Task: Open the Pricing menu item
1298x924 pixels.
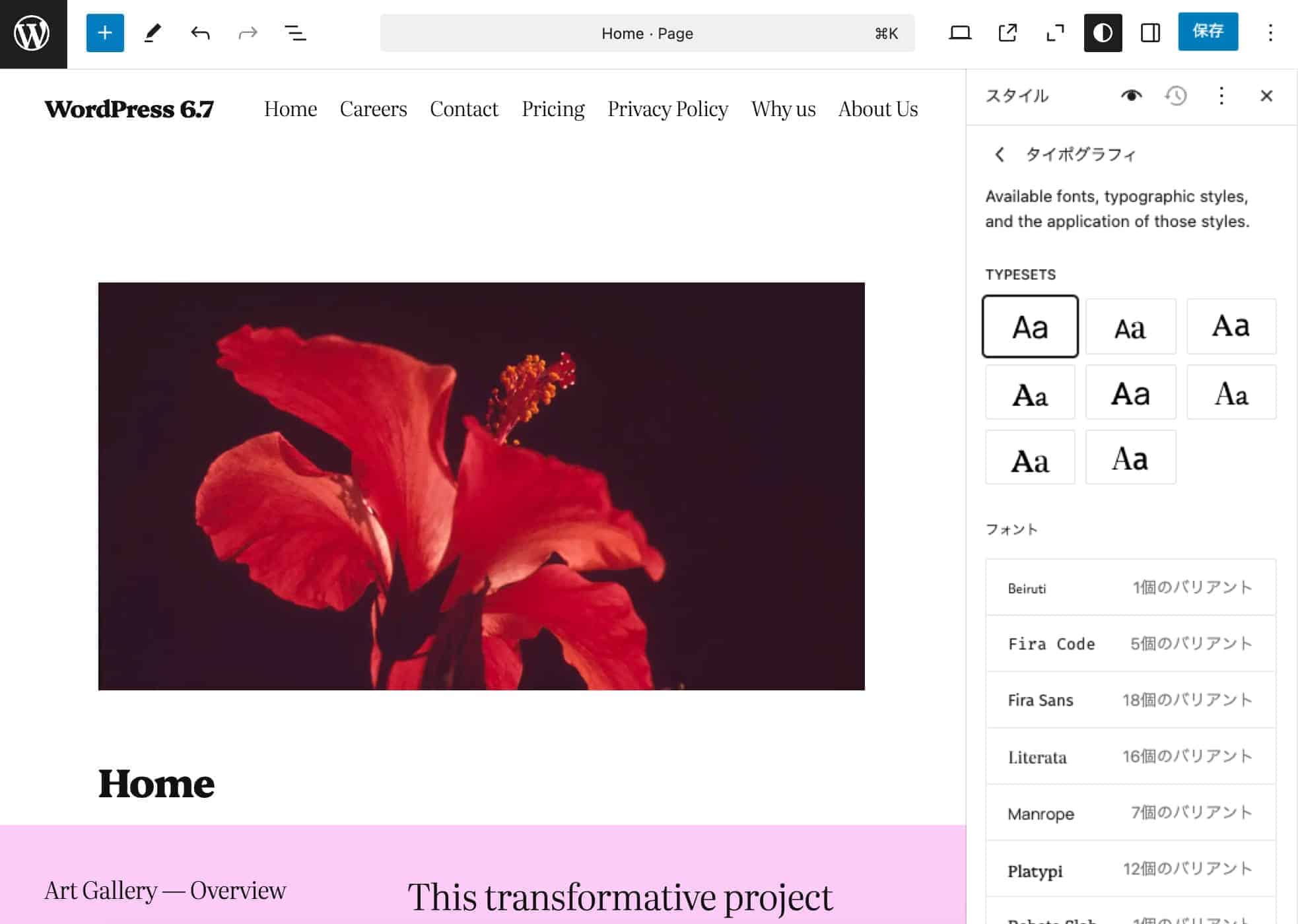Action: tap(553, 108)
